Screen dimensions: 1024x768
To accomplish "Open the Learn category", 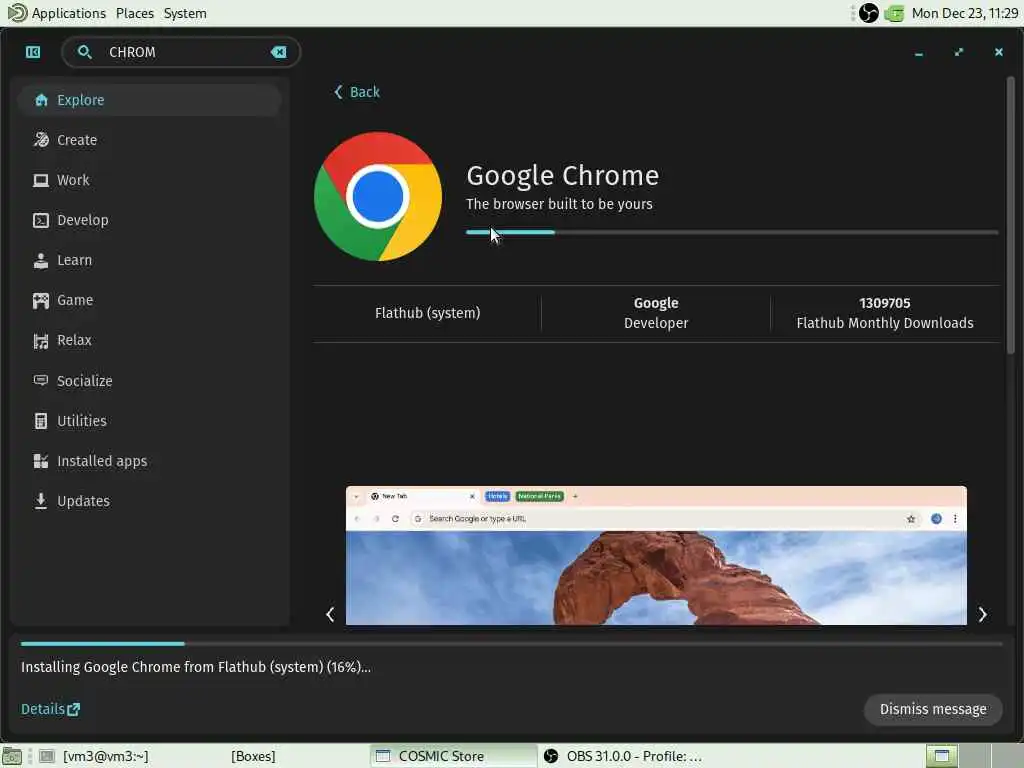I will pos(150,260).
